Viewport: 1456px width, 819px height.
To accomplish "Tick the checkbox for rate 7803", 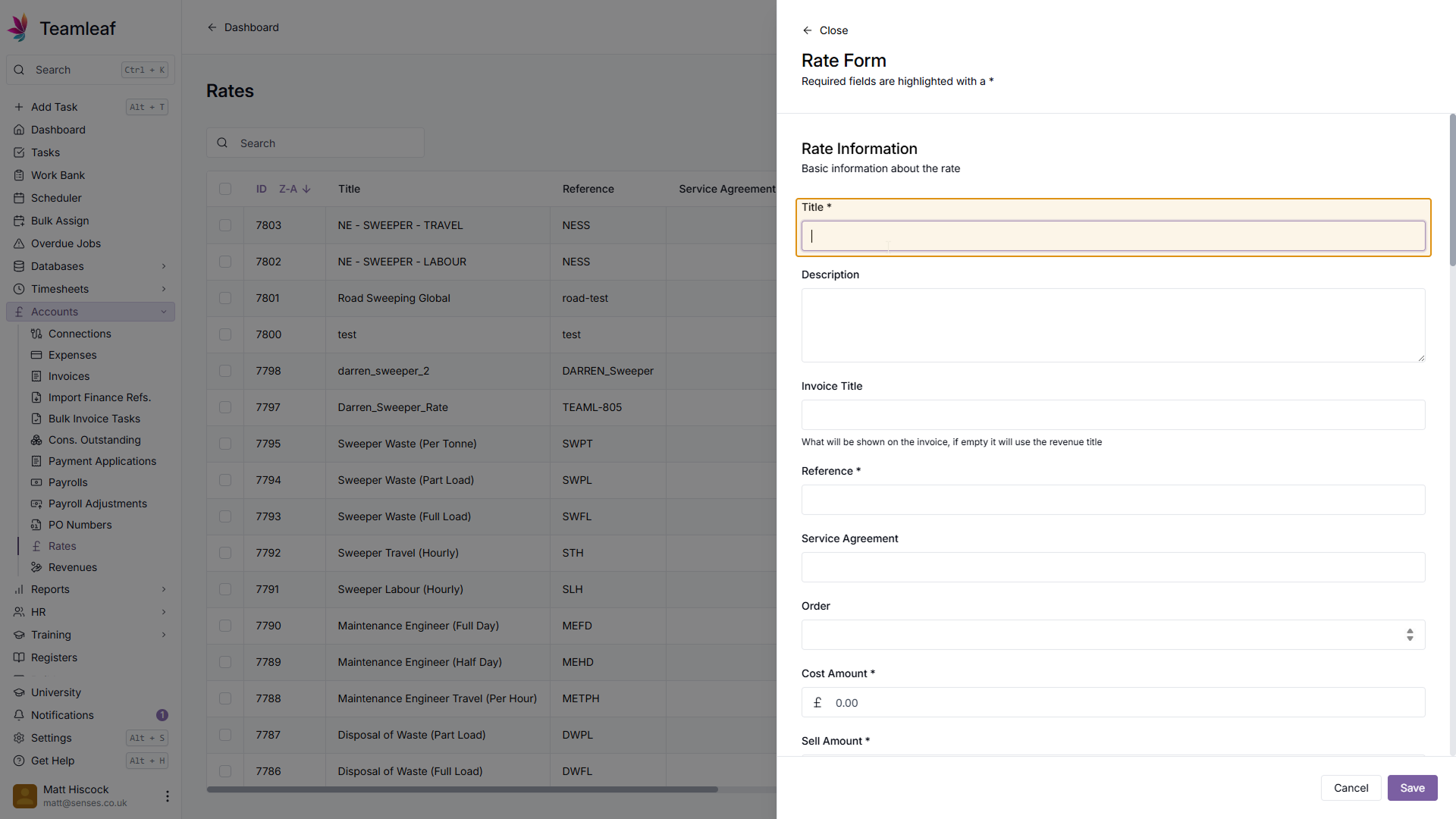I will point(225,225).
